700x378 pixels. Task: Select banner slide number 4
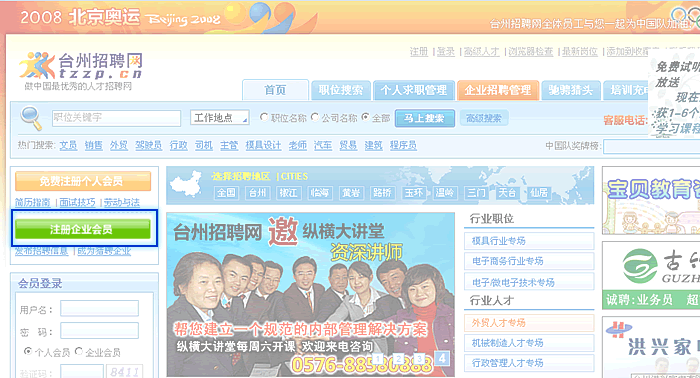442,357
